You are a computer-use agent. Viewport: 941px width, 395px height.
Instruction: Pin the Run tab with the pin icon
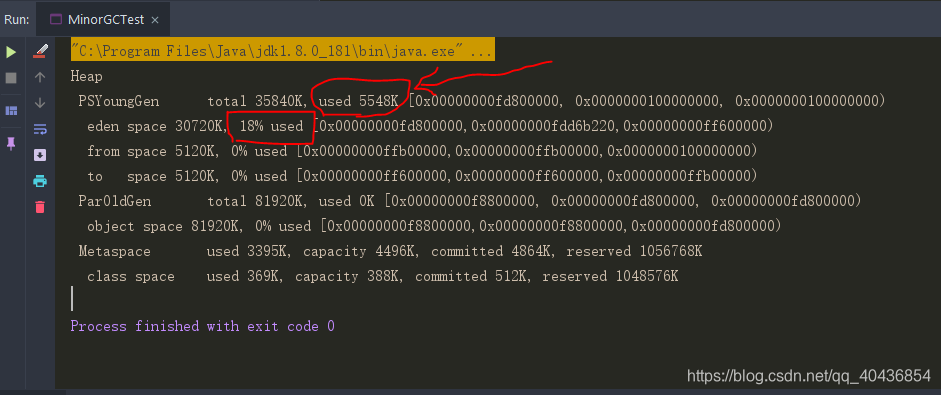[x=11, y=143]
